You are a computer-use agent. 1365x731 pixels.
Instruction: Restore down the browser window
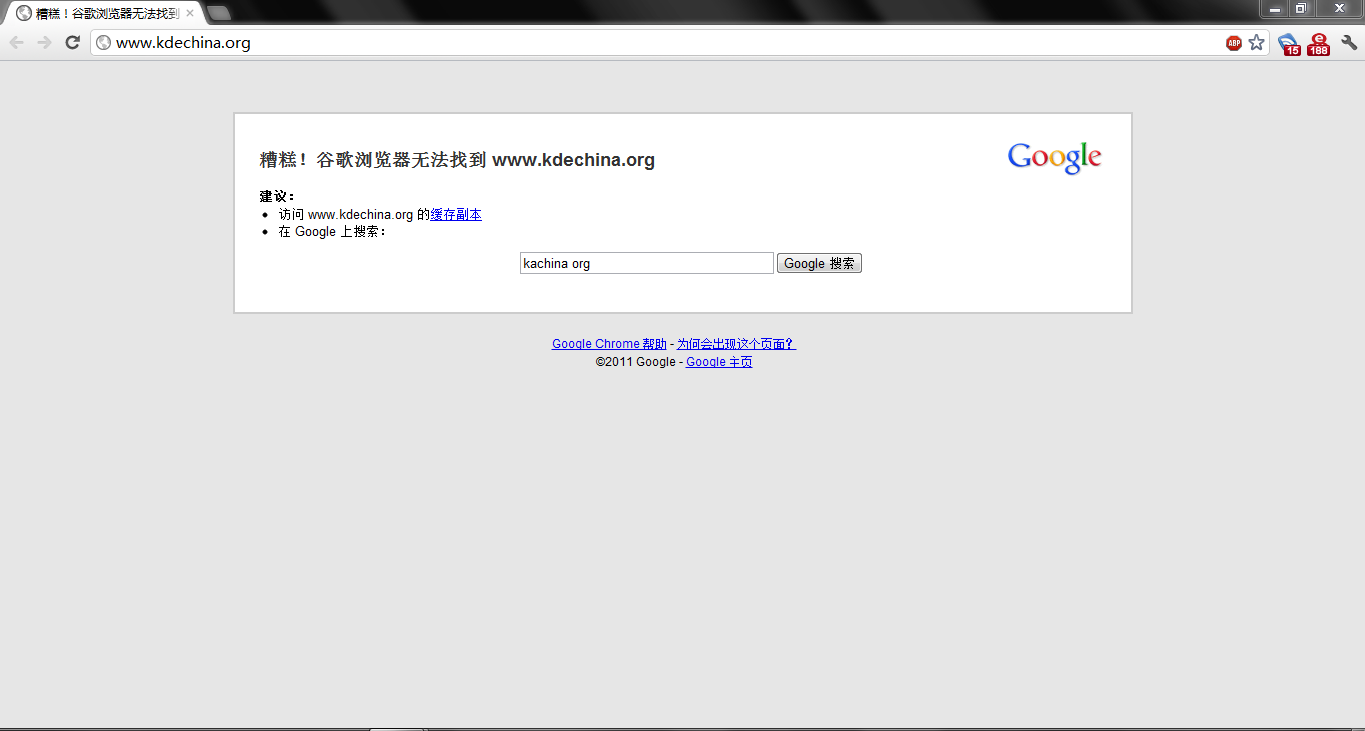click(1301, 9)
